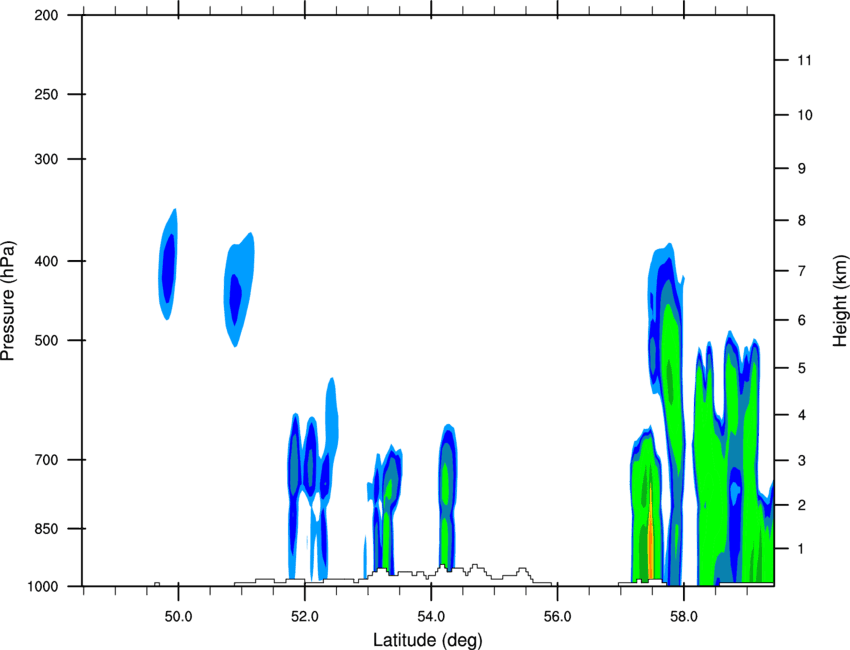Click the 56.0 latitude tick label
850x650 pixels.
point(557,617)
